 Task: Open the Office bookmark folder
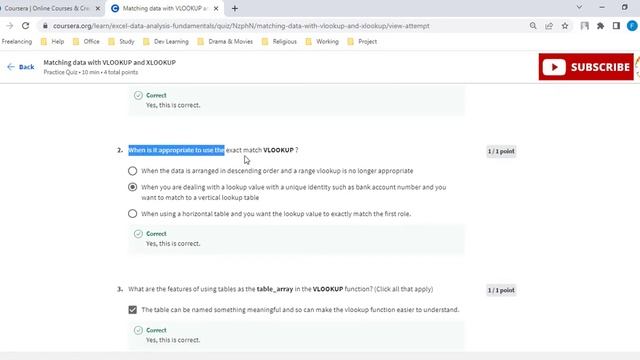click(86, 41)
